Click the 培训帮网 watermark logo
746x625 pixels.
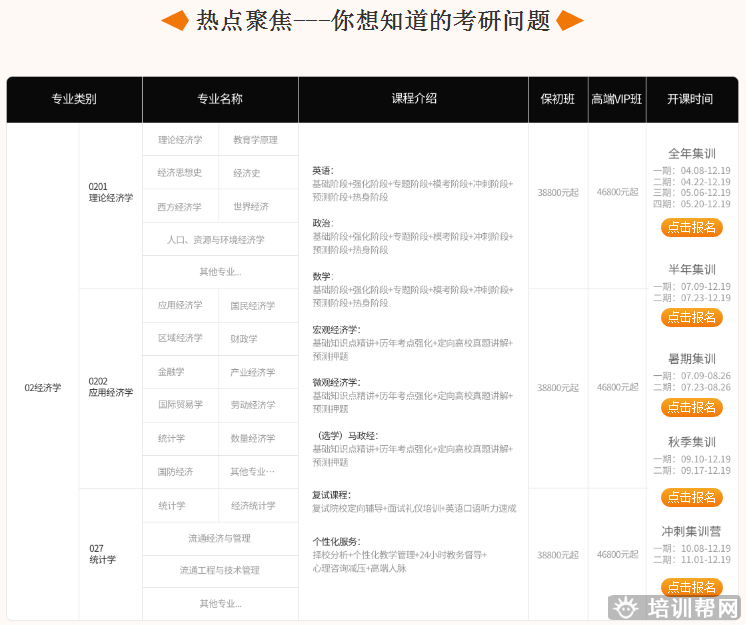point(675,608)
